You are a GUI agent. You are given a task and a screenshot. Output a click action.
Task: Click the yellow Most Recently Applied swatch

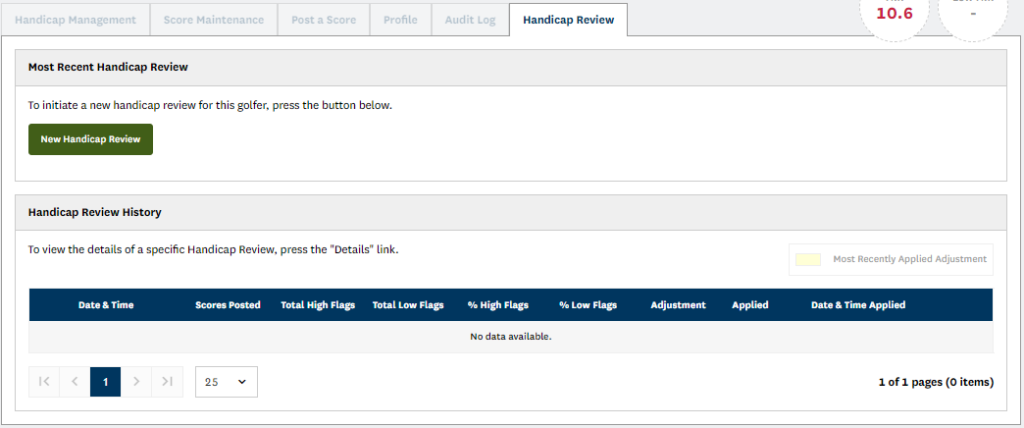point(808,259)
